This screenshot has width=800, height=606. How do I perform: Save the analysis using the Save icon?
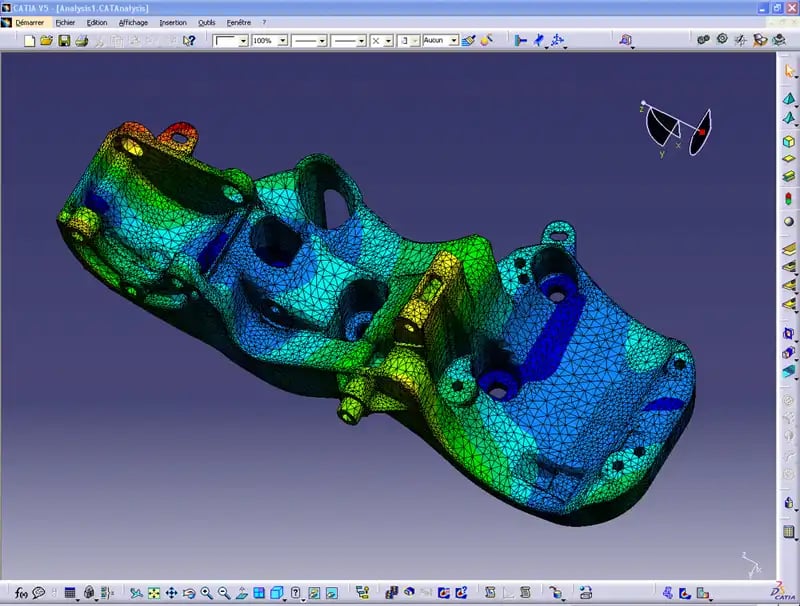[63, 41]
